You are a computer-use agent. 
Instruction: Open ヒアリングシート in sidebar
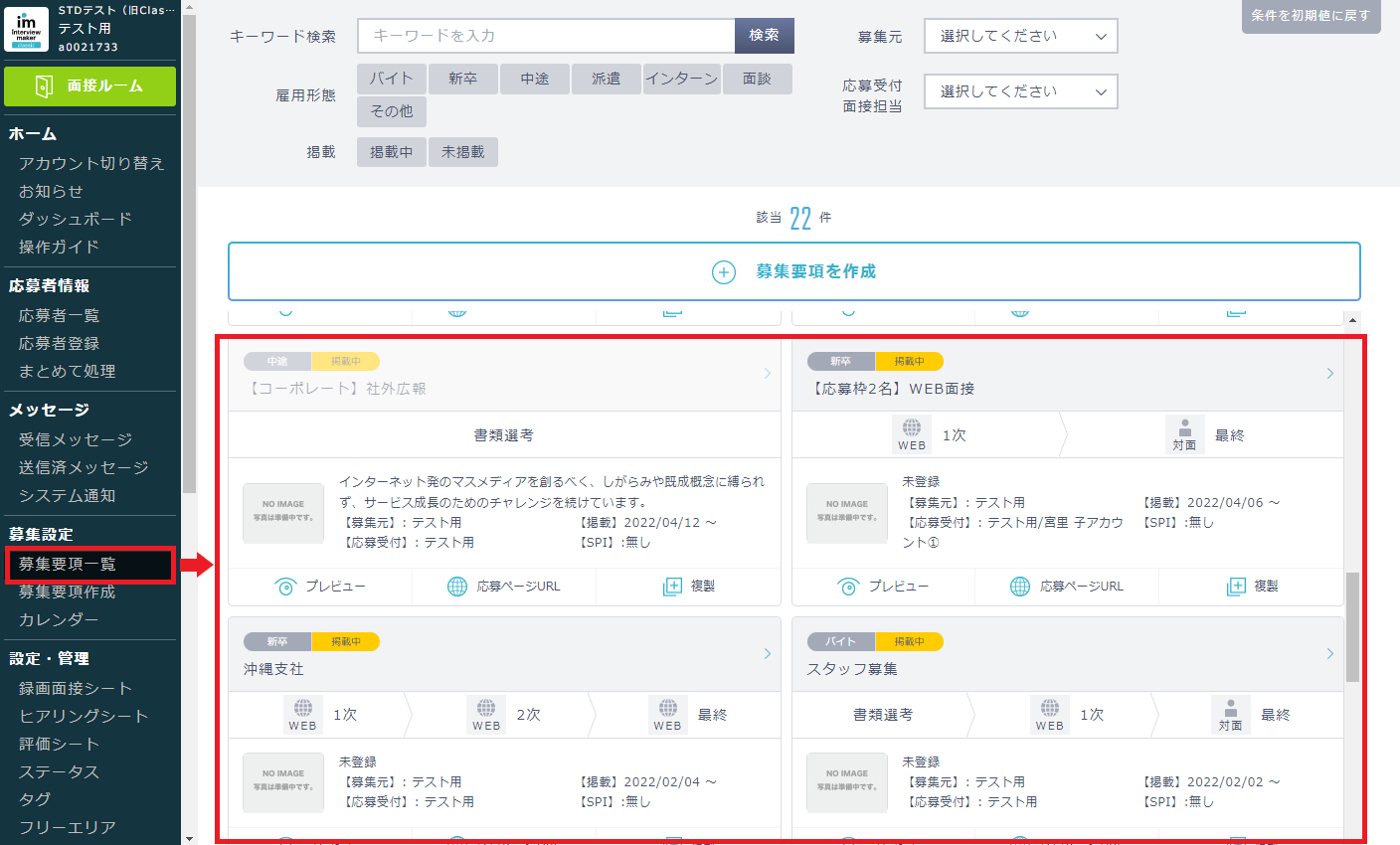(84, 716)
